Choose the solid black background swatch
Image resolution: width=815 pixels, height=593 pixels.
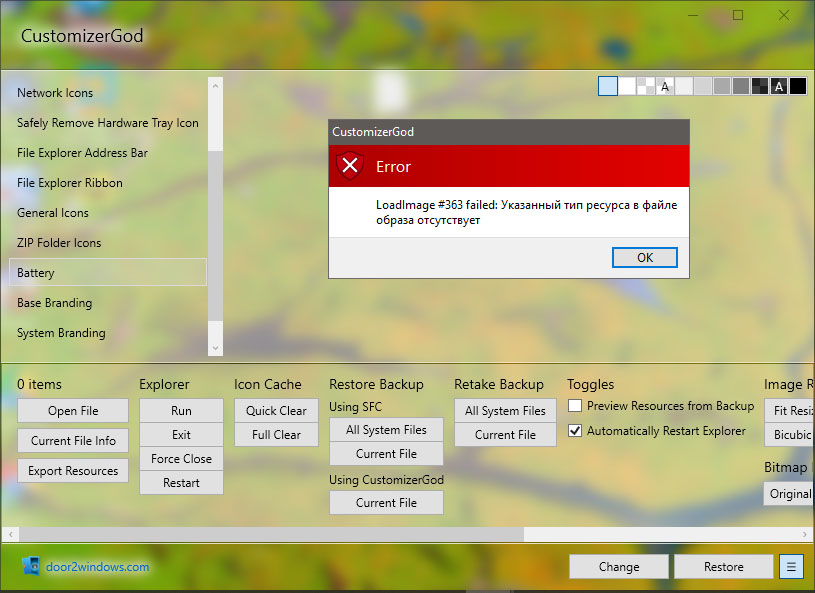click(x=798, y=86)
